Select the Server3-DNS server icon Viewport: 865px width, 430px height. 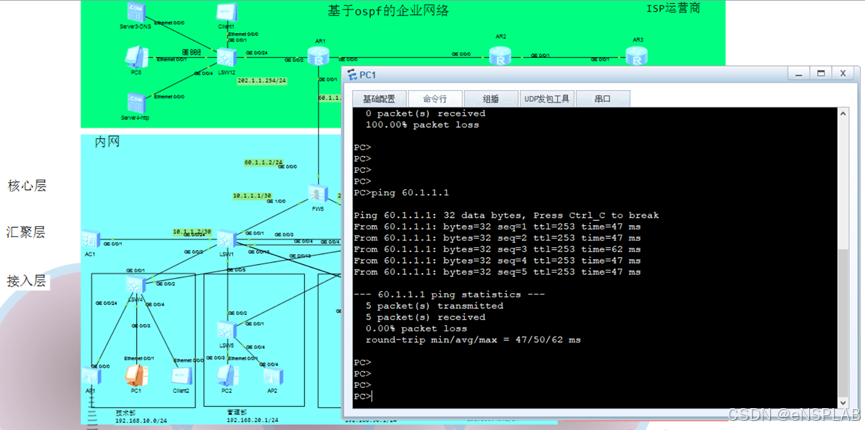135,12
